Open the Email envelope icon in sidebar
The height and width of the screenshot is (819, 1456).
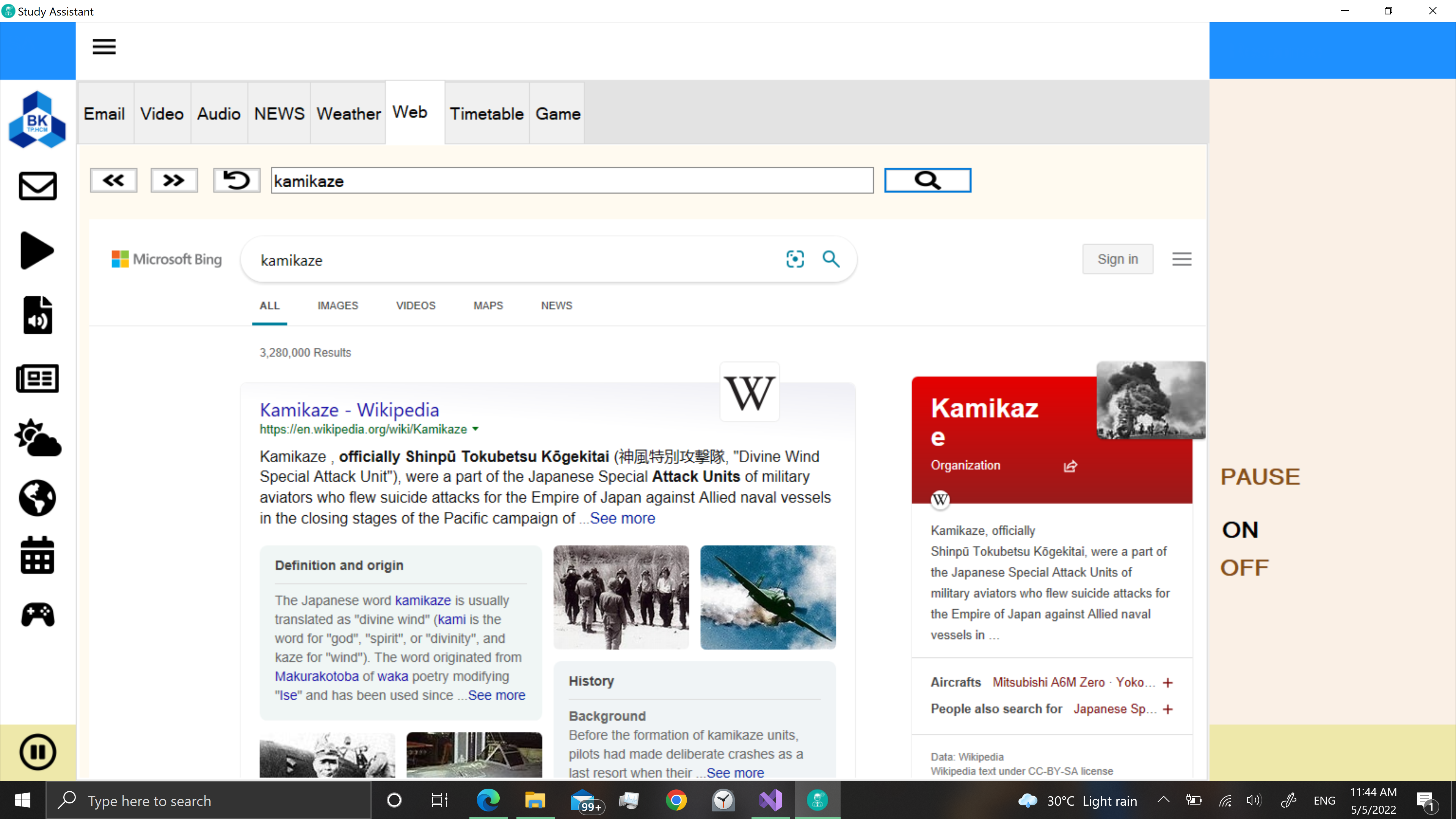(37, 186)
